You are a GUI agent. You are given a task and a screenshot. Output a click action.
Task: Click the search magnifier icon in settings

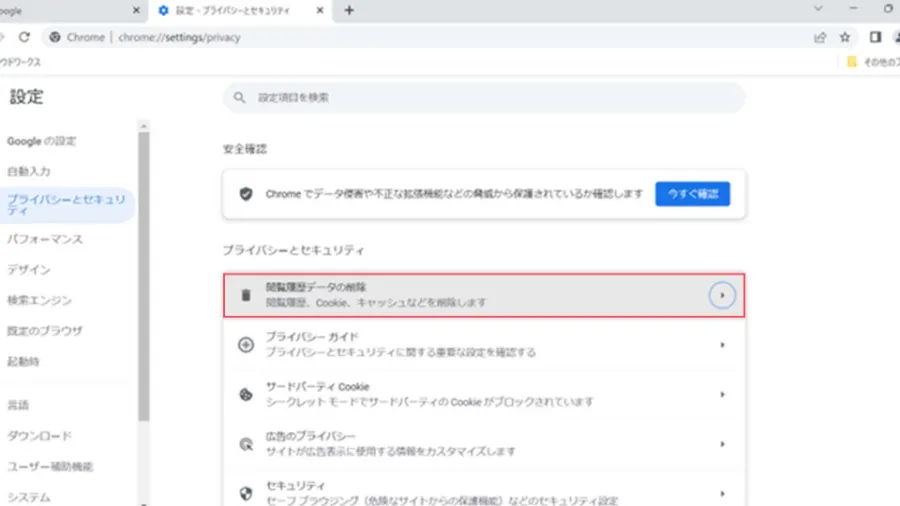239,98
